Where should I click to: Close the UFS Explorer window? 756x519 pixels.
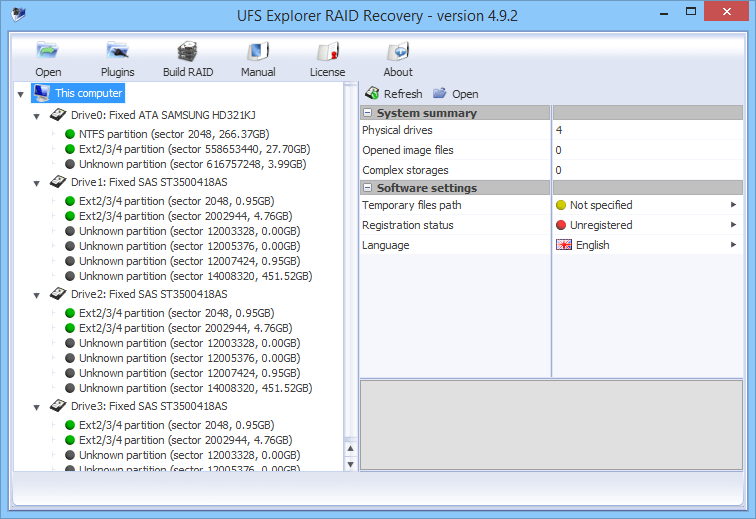pos(726,12)
